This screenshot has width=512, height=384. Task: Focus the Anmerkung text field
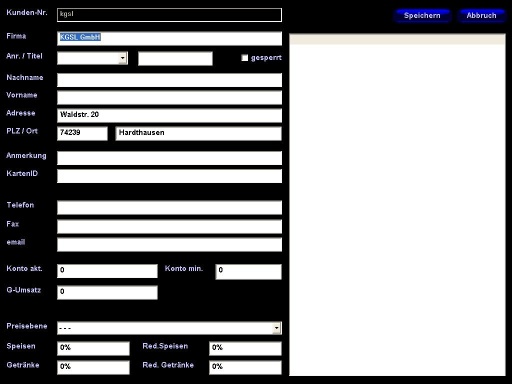click(x=169, y=158)
